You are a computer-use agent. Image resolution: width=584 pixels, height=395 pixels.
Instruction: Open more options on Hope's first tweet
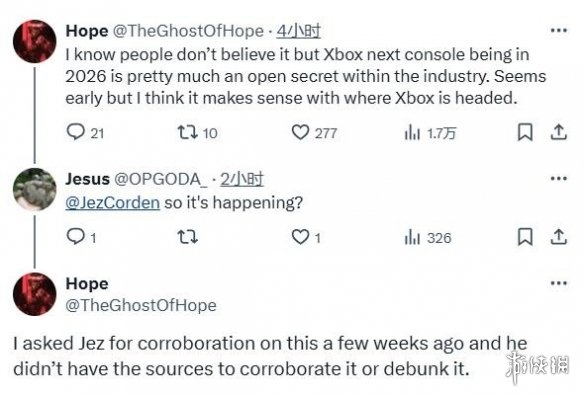[559, 31]
